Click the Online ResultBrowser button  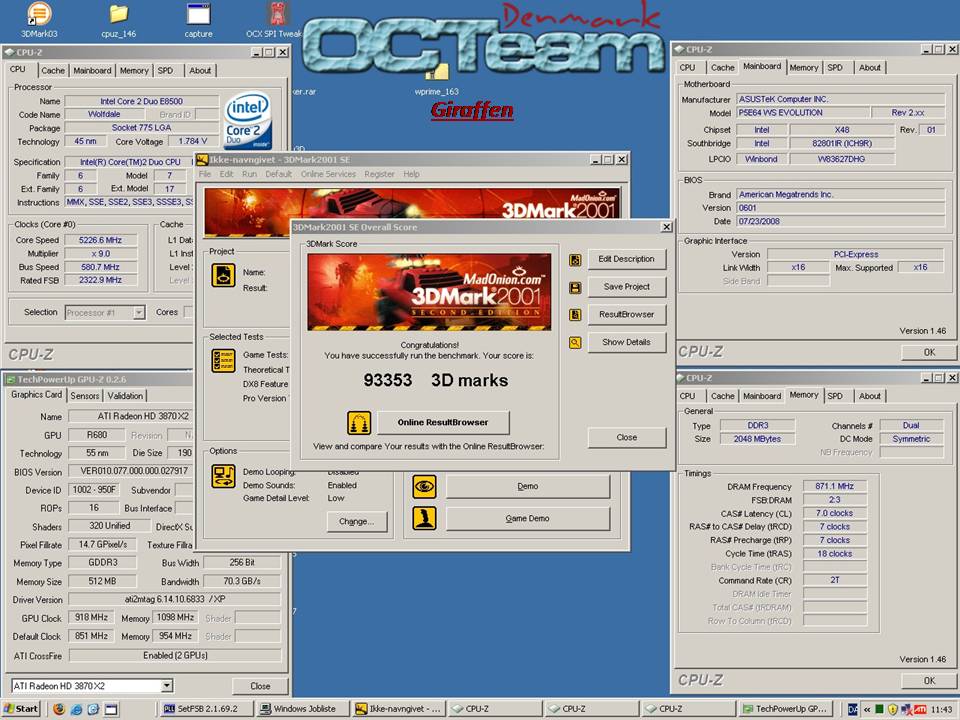[x=443, y=422]
